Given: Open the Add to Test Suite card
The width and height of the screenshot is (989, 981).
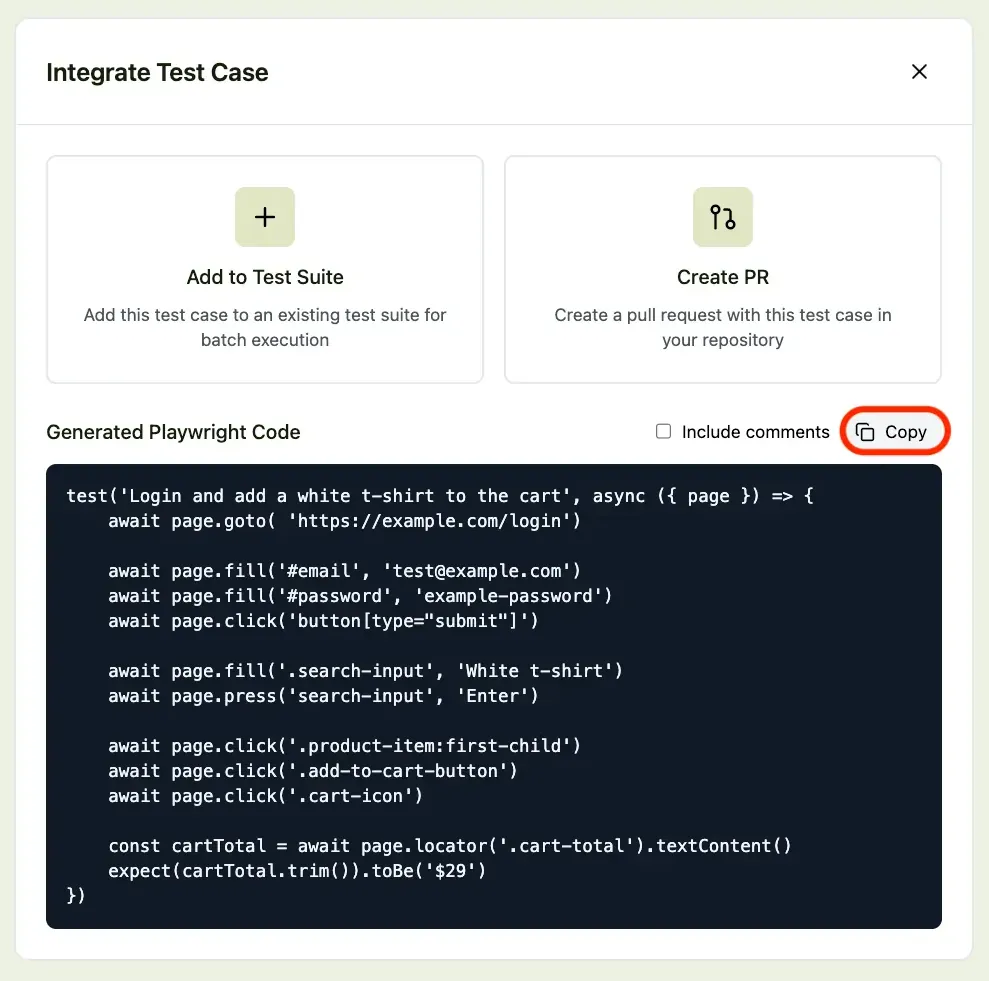Looking at the screenshot, I should pos(264,268).
